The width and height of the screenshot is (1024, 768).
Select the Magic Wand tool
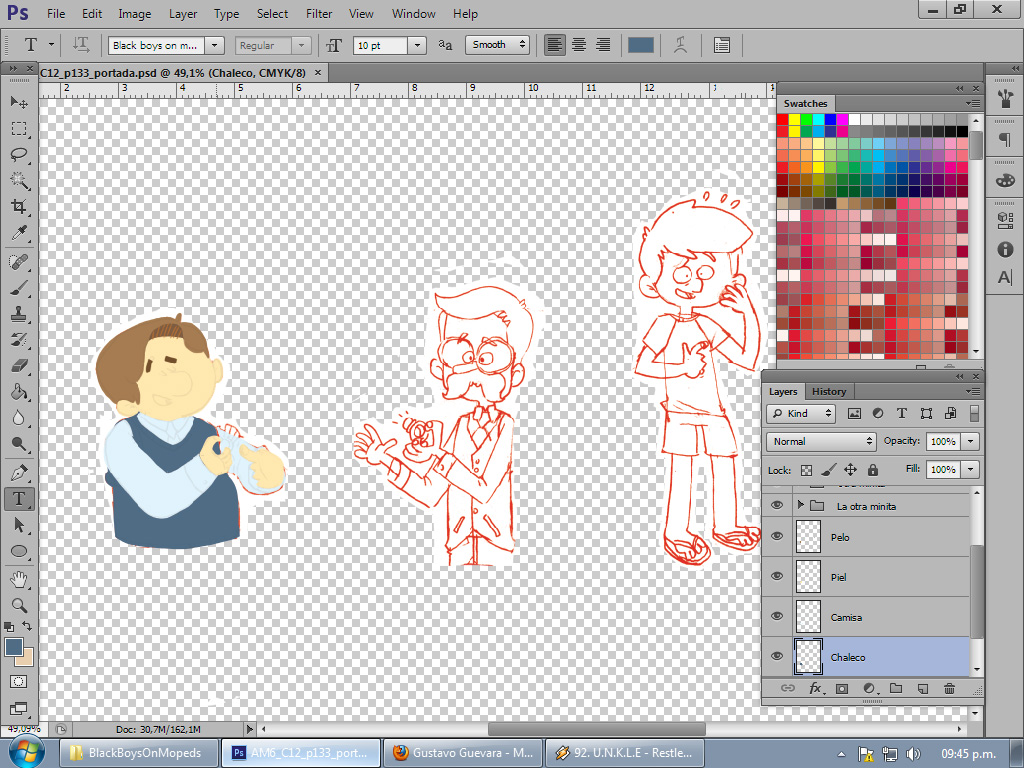pos(19,180)
